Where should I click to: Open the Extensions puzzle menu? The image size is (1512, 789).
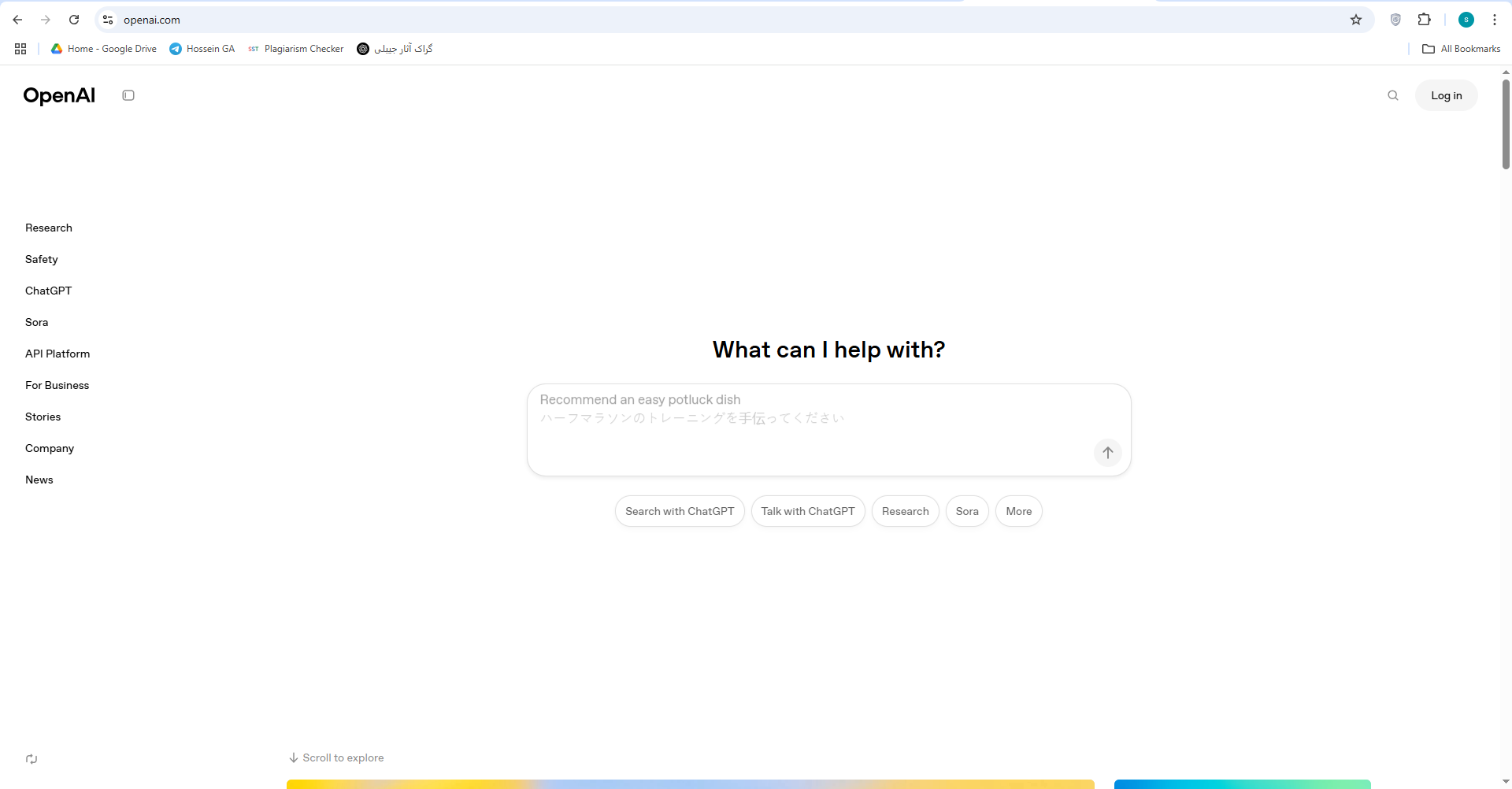[1425, 20]
